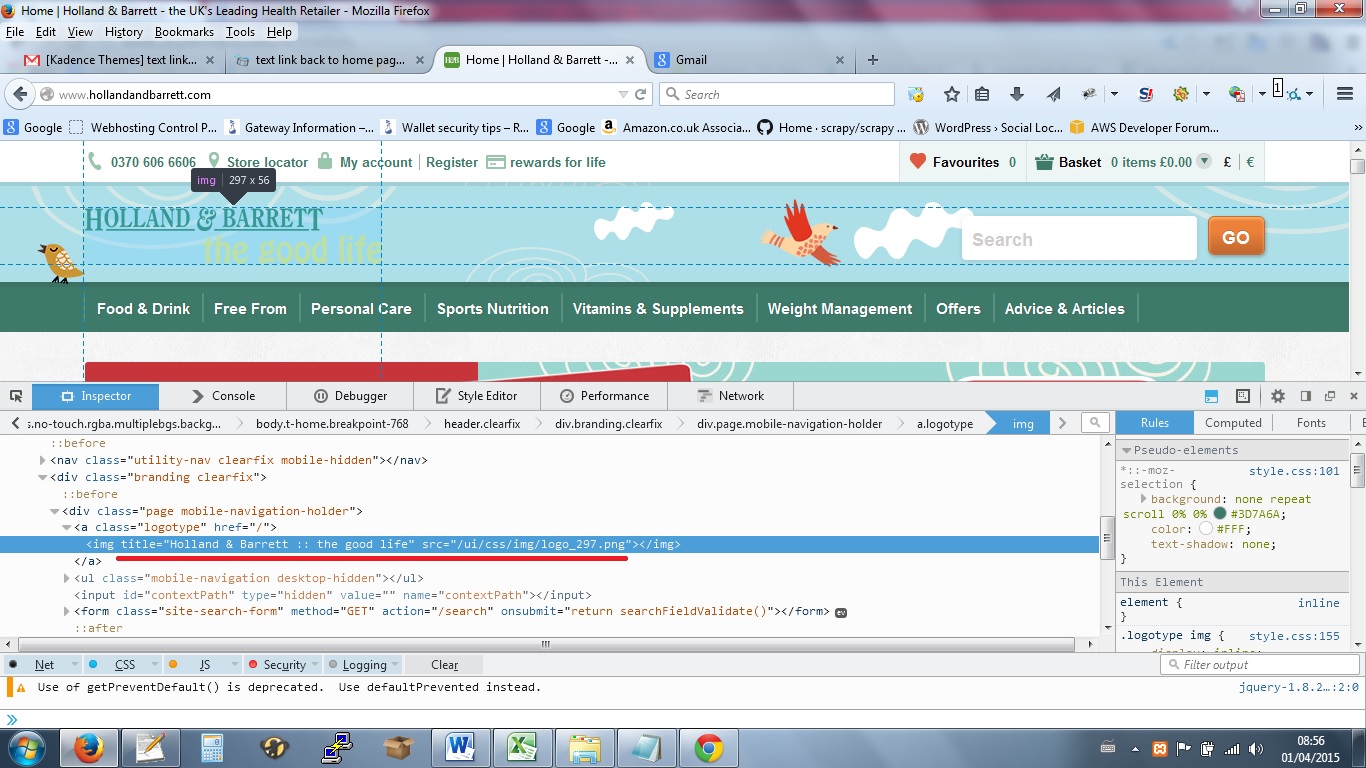This screenshot has width=1366, height=768.
Task: Open the downloads arrow icon on Firefox toolbar
Action: tap(1017, 93)
